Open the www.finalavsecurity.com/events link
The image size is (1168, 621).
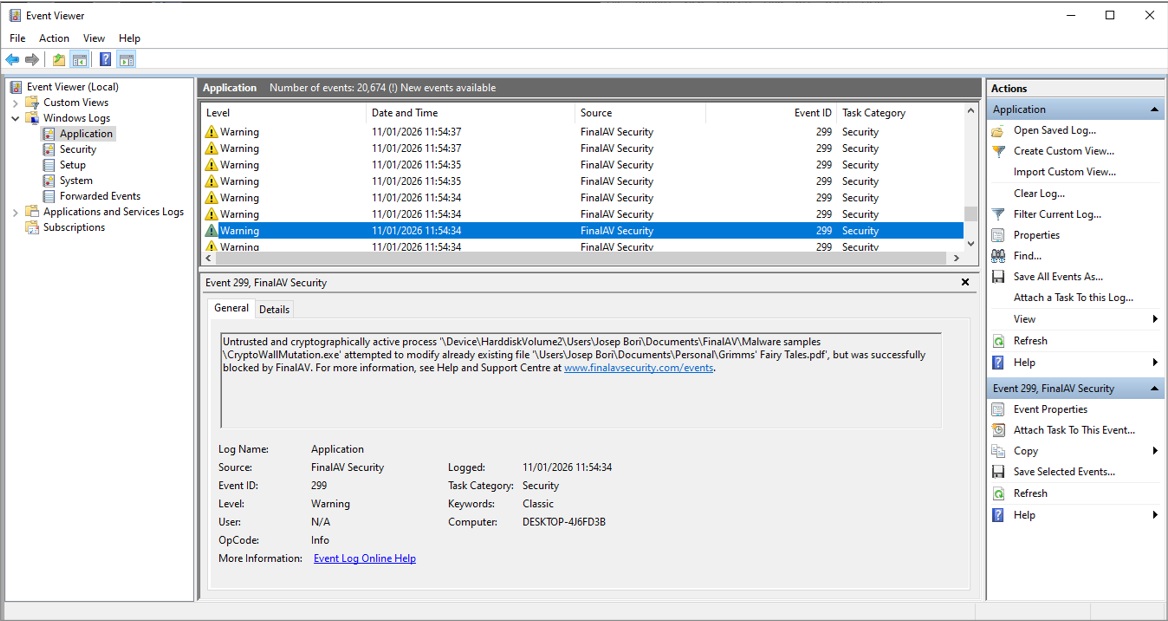pos(638,367)
